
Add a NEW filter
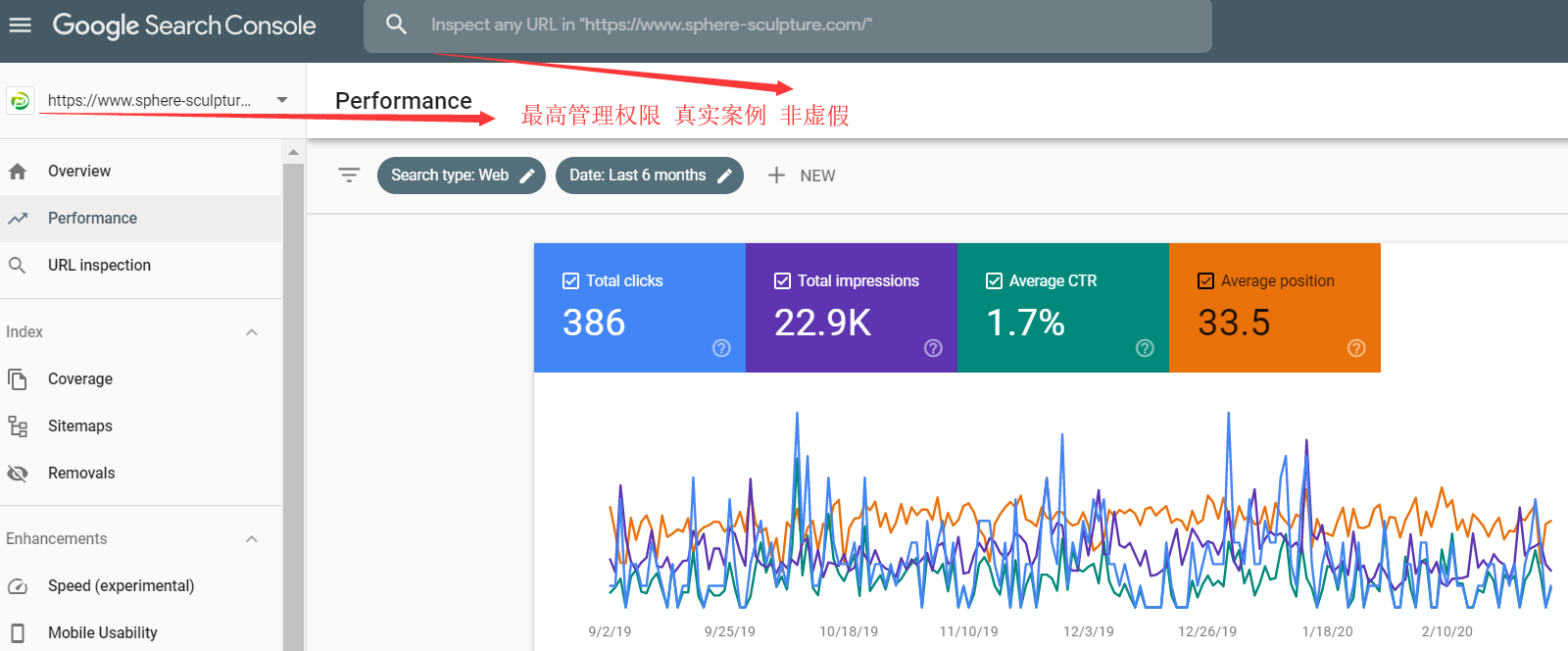click(x=802, y=175)
